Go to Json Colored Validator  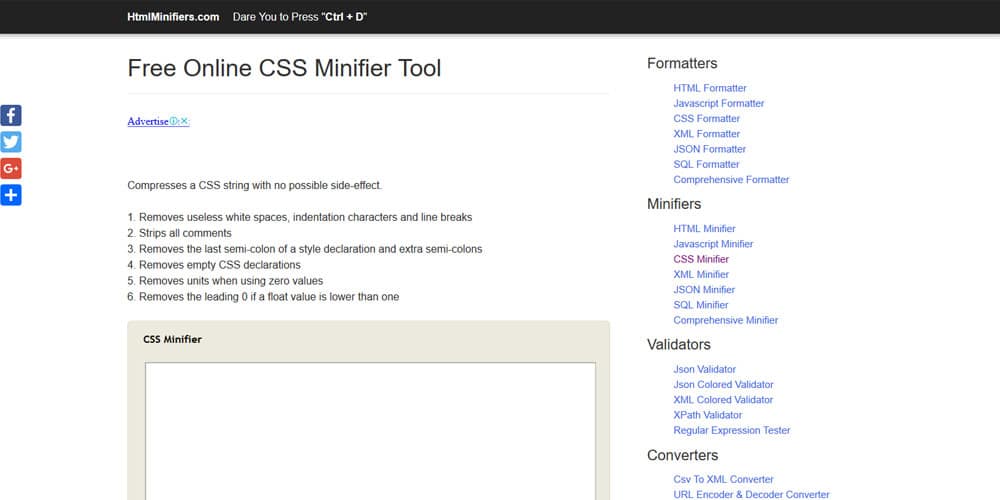click(x=723, y=385)
